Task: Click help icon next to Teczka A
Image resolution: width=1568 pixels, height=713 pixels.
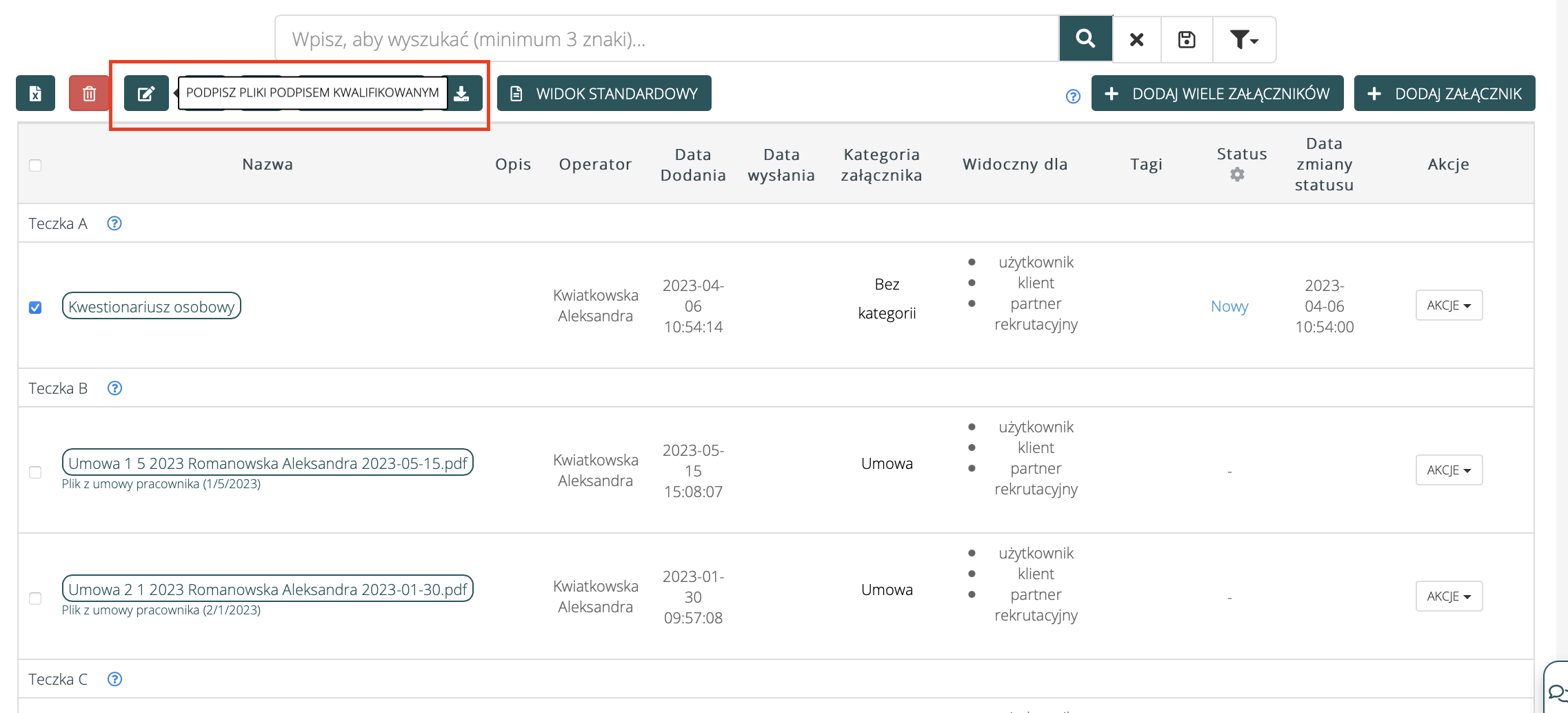Action: [x=114, y=223]
